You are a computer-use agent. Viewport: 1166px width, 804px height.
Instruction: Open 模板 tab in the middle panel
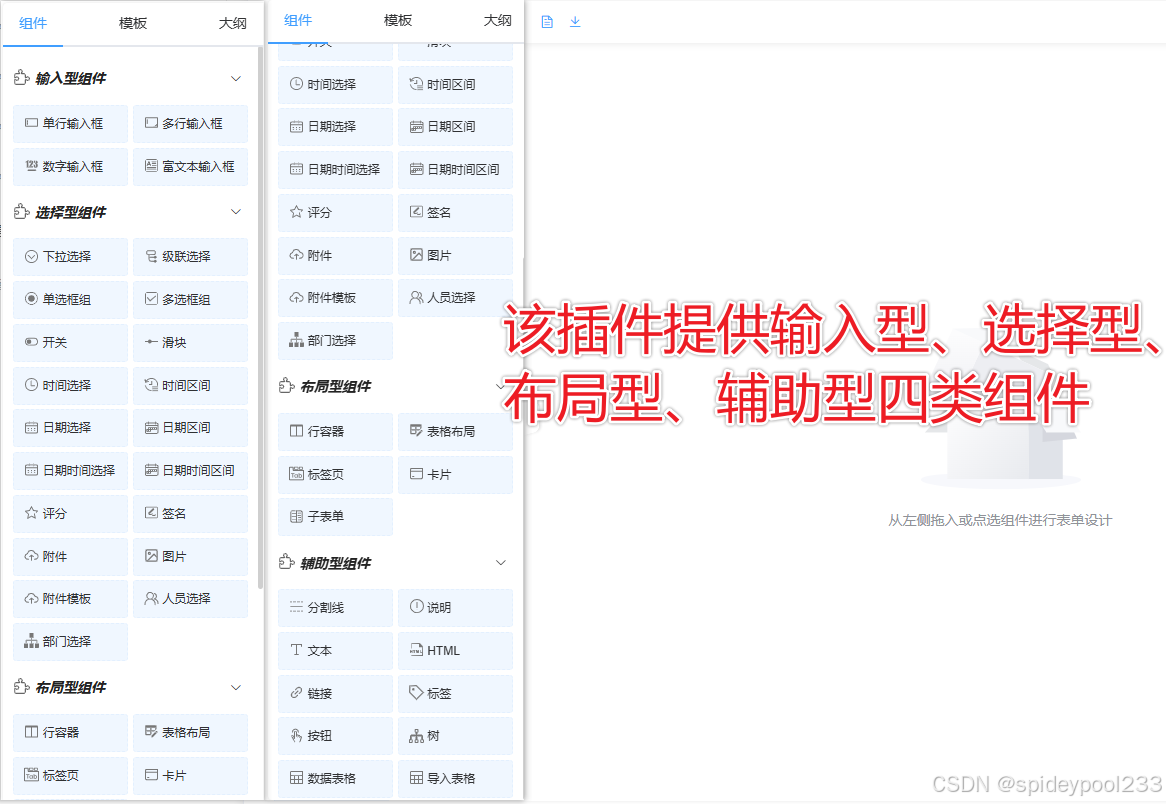click(398, 21)
